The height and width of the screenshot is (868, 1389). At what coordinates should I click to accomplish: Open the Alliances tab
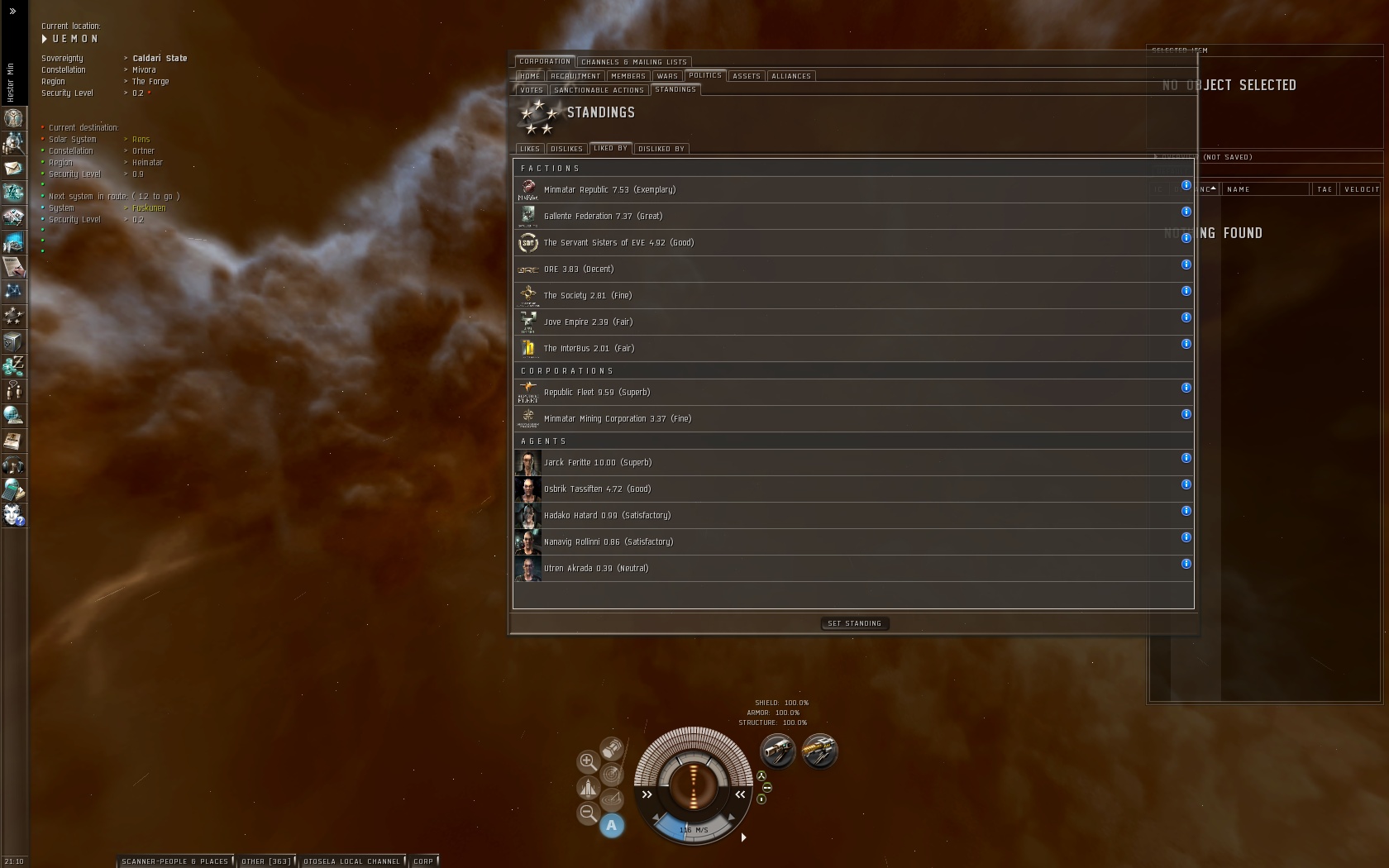[x=791, y=76]
